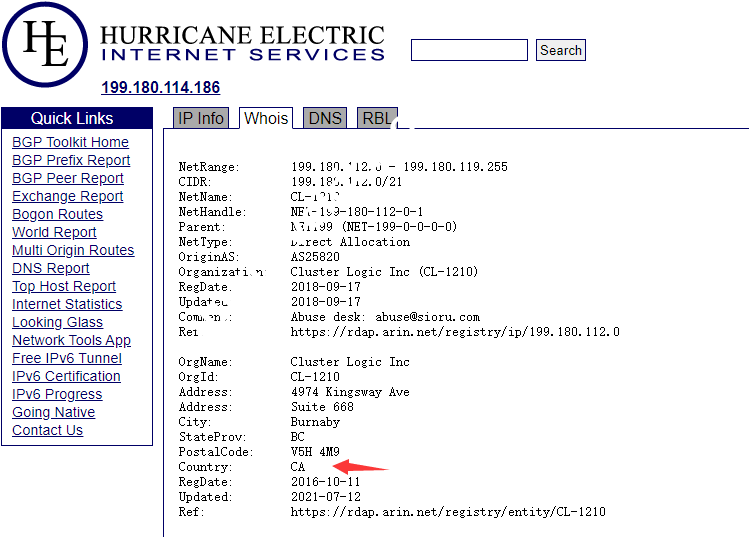The image size is (749, 537).
Task: Click the OrgName value Cluster Logic Inc
Action: pyautogui.click(x=350, y=362)
